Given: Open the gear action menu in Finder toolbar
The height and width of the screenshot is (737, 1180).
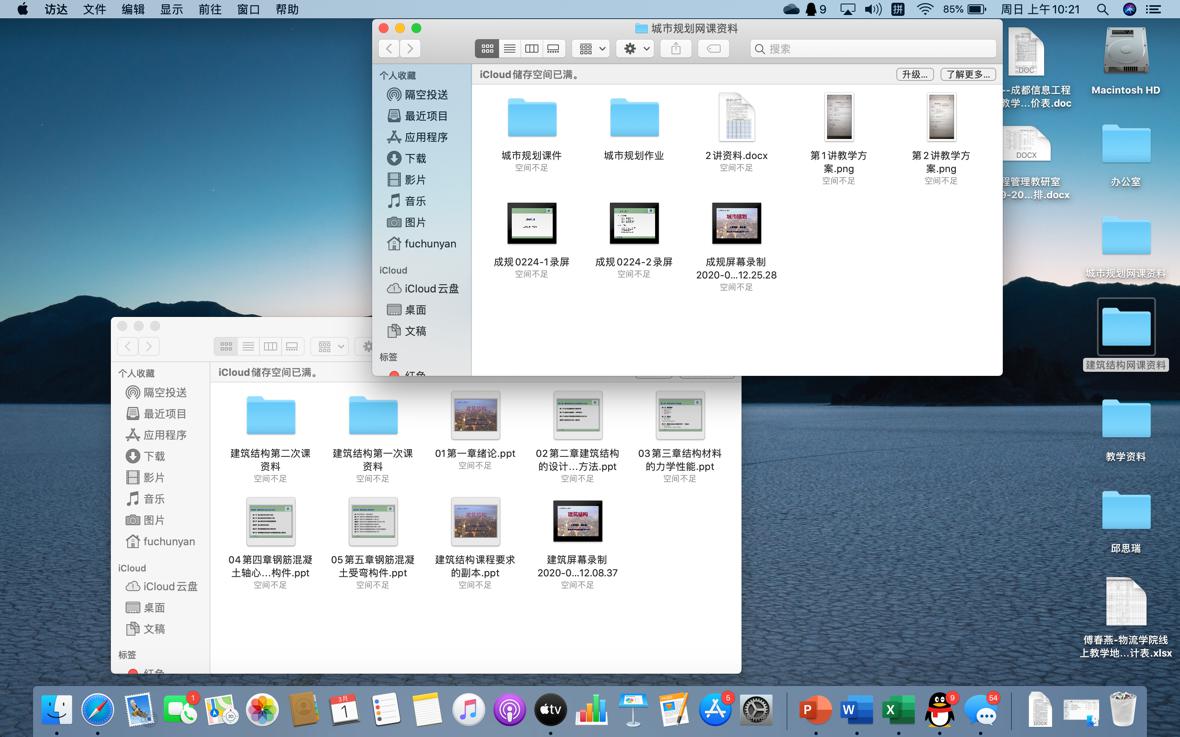Looking at the screenshot, I should click(634, 48).
